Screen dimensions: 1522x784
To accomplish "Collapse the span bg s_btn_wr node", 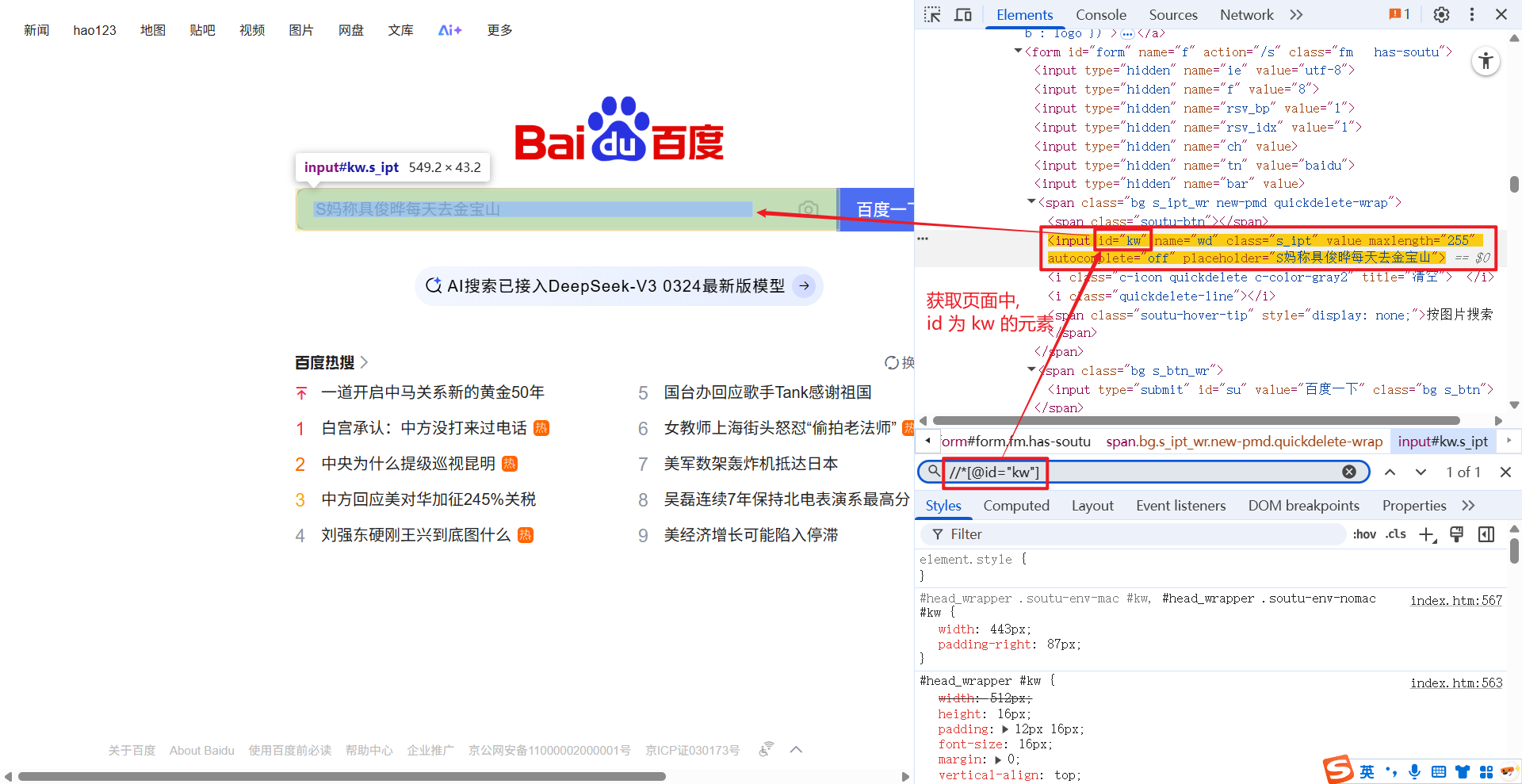I will 1031,369.
